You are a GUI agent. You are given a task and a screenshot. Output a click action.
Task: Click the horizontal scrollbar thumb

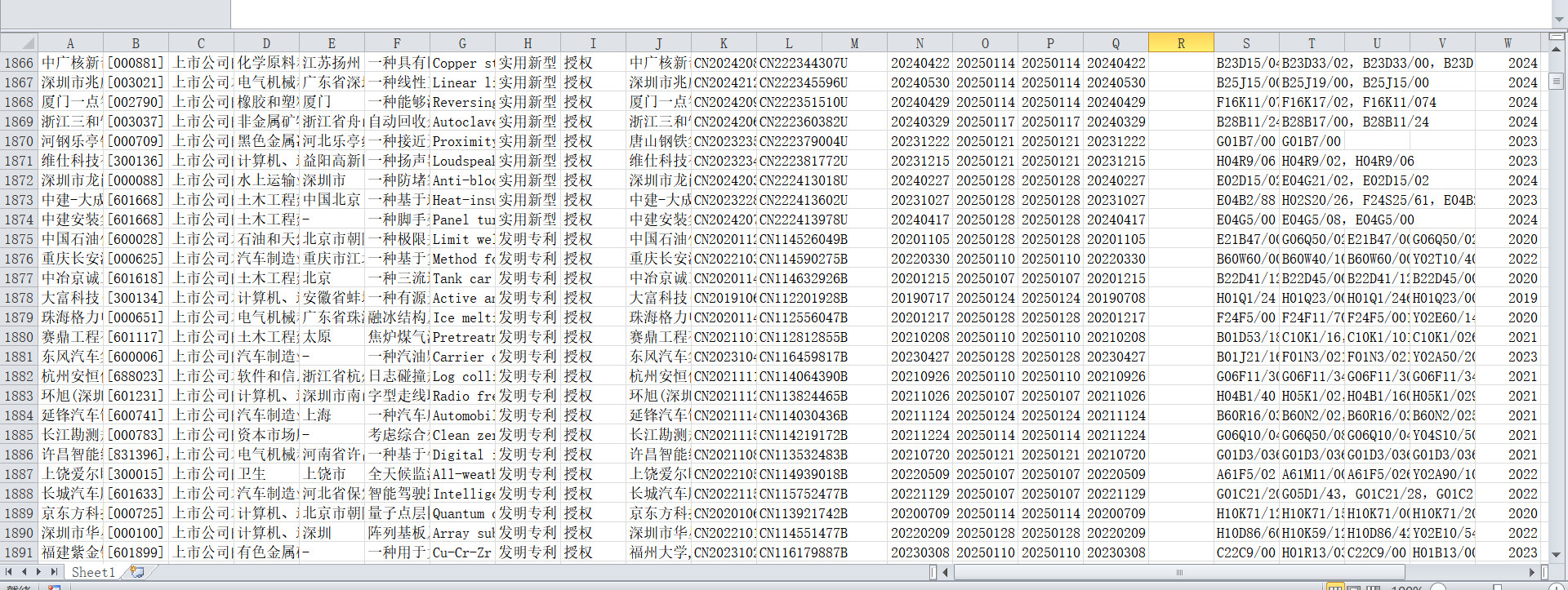pos(1178,572)
